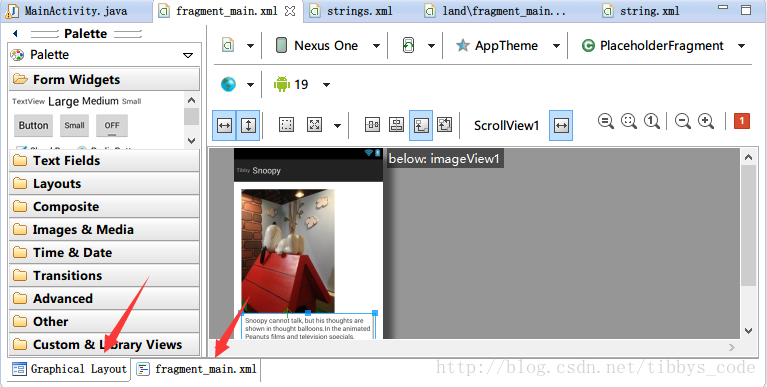The height and width of the screenshot is (387, 767).
Task: Minimize the editor area
Action: 722,8
